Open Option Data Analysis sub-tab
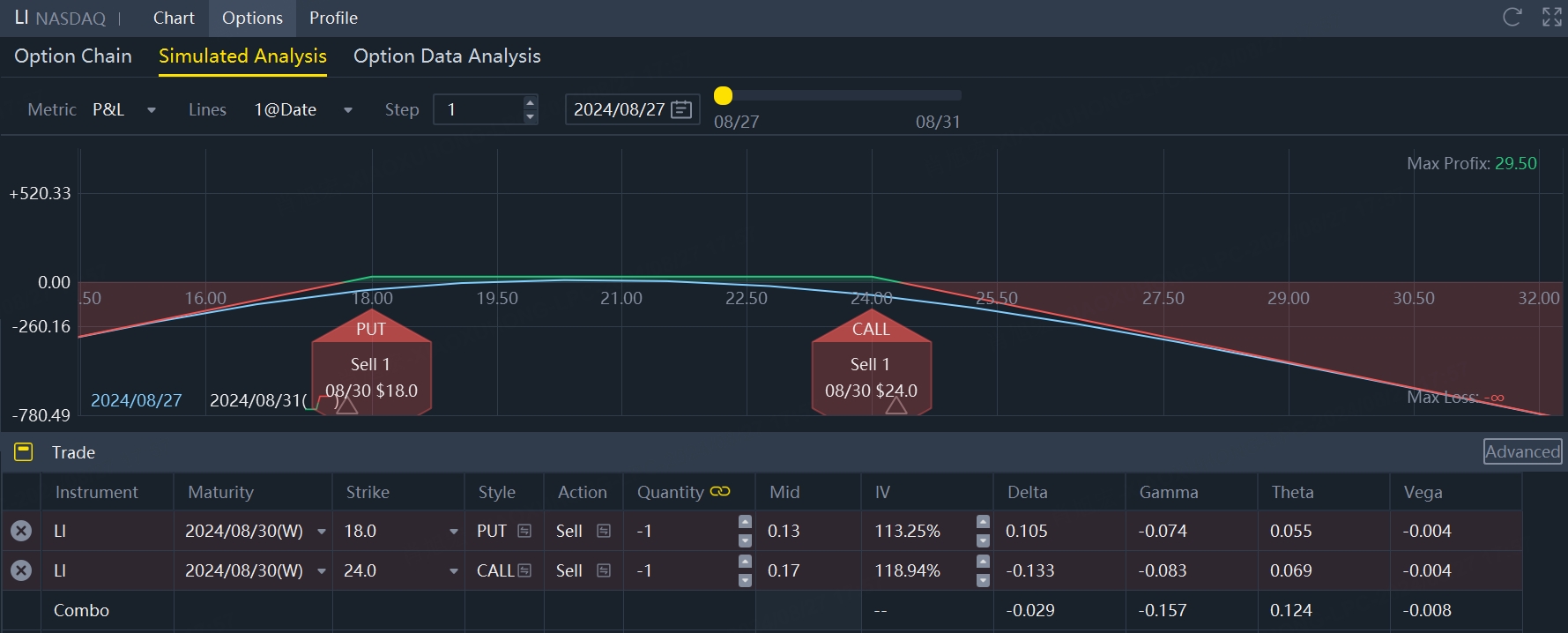1568x633 pixels. tap(447, 56)
